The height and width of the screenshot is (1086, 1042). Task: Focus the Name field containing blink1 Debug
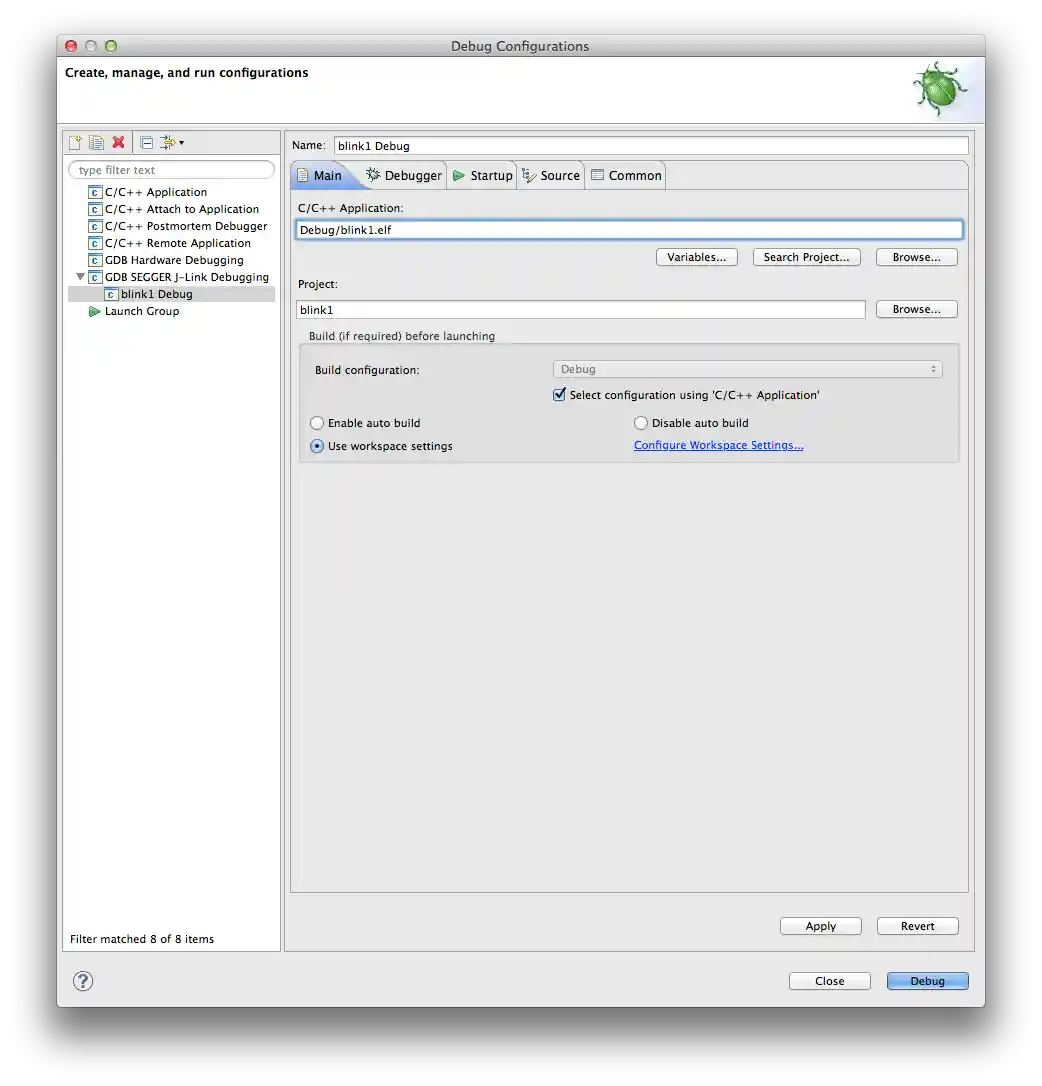(651, 145)
